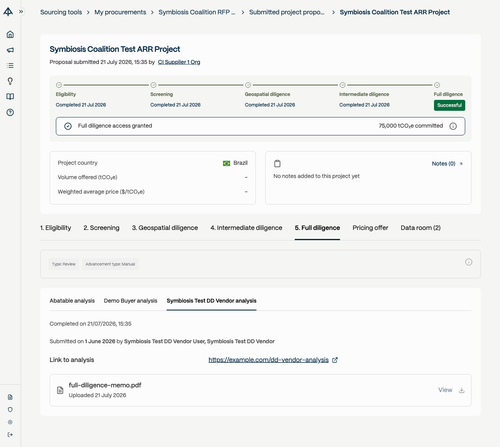The image size is (500, 447).
Task: Click the Successful status badge
Action: click(449, 105)
